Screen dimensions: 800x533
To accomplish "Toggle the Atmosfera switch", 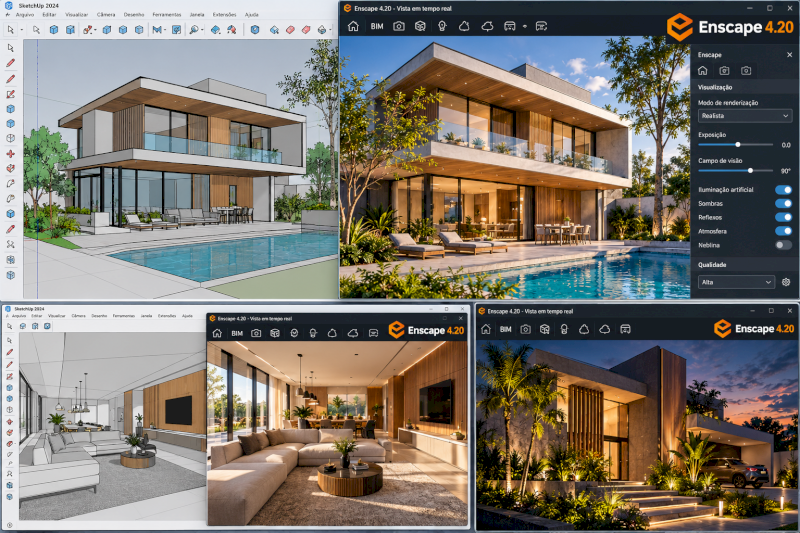I will click(x=783, y=231).
